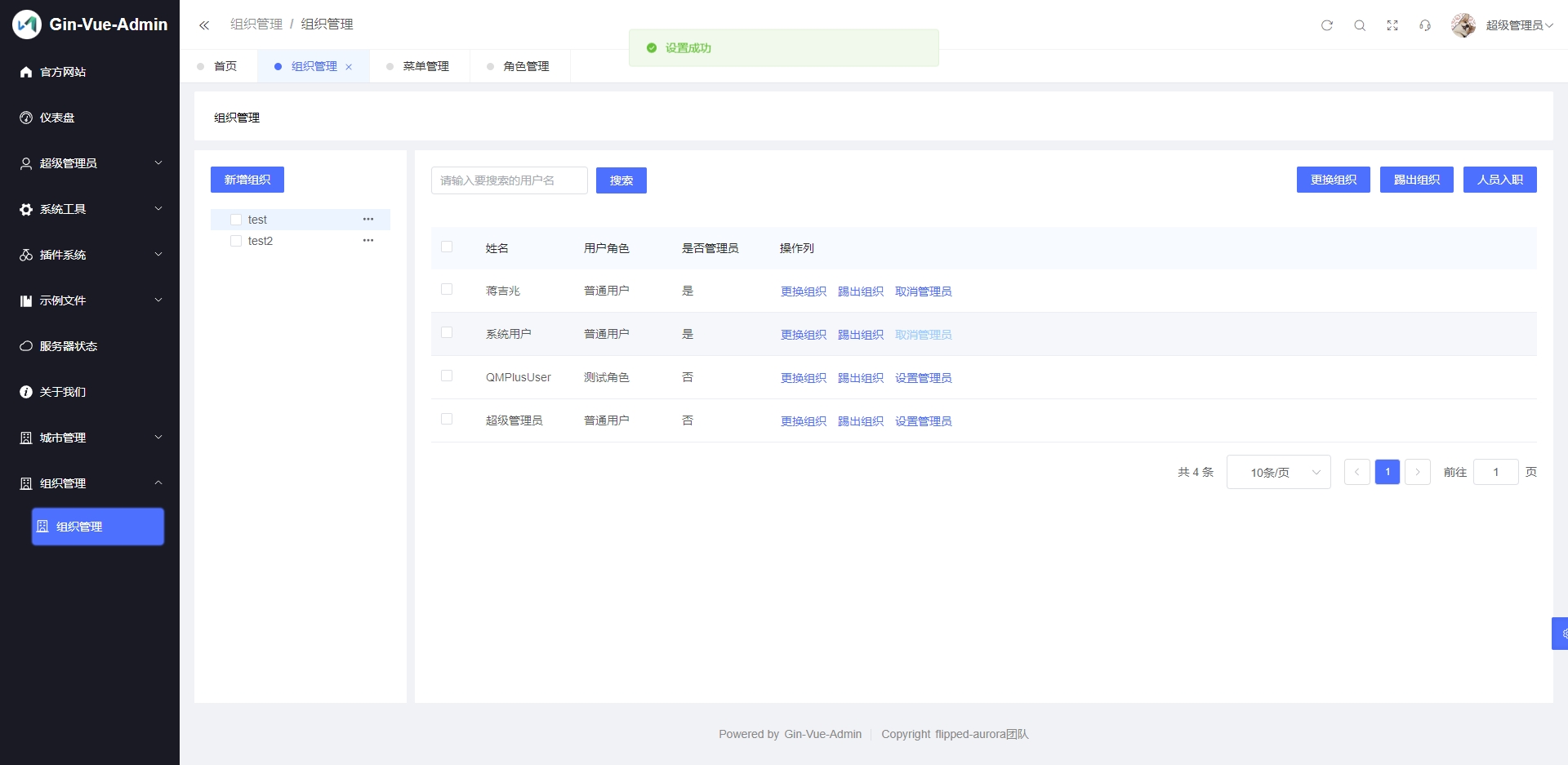Collapse 组织管理 sidebar menu
The height and width of the screenshot is (765, 1568).
coord(90,483)
